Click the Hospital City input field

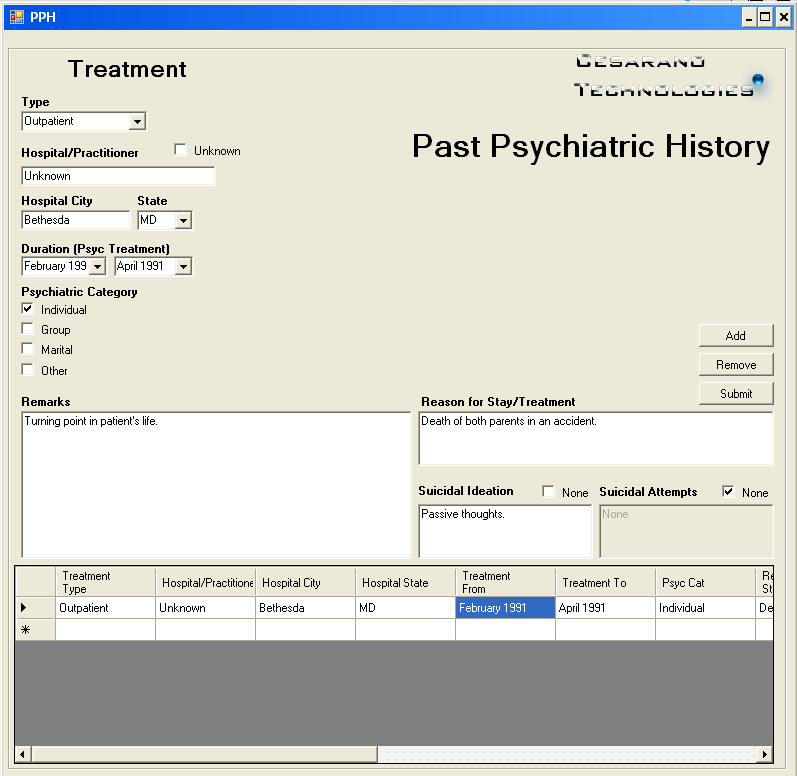(x=76, y=221)
